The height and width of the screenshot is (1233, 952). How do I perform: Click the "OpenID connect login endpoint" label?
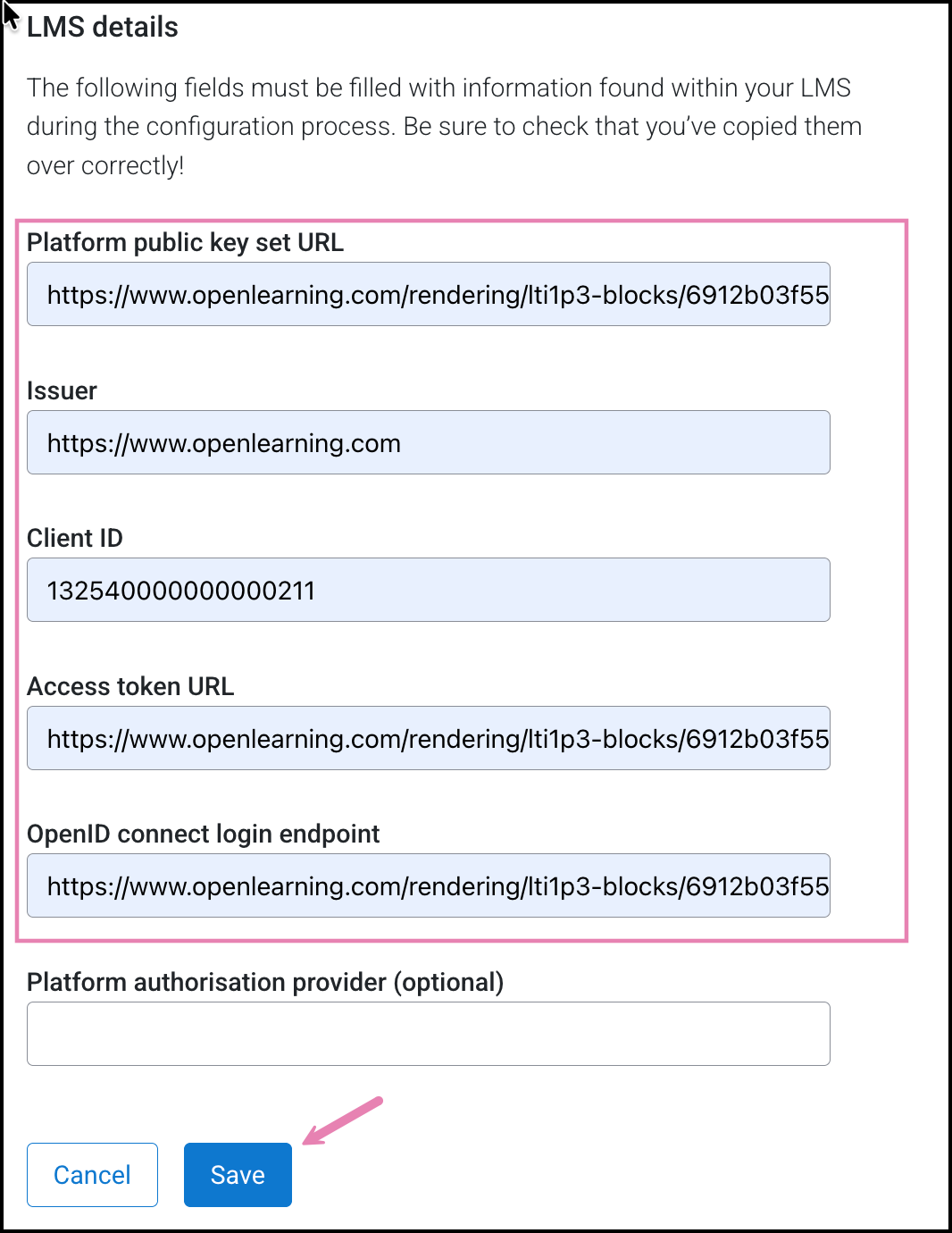click(204, 834)
